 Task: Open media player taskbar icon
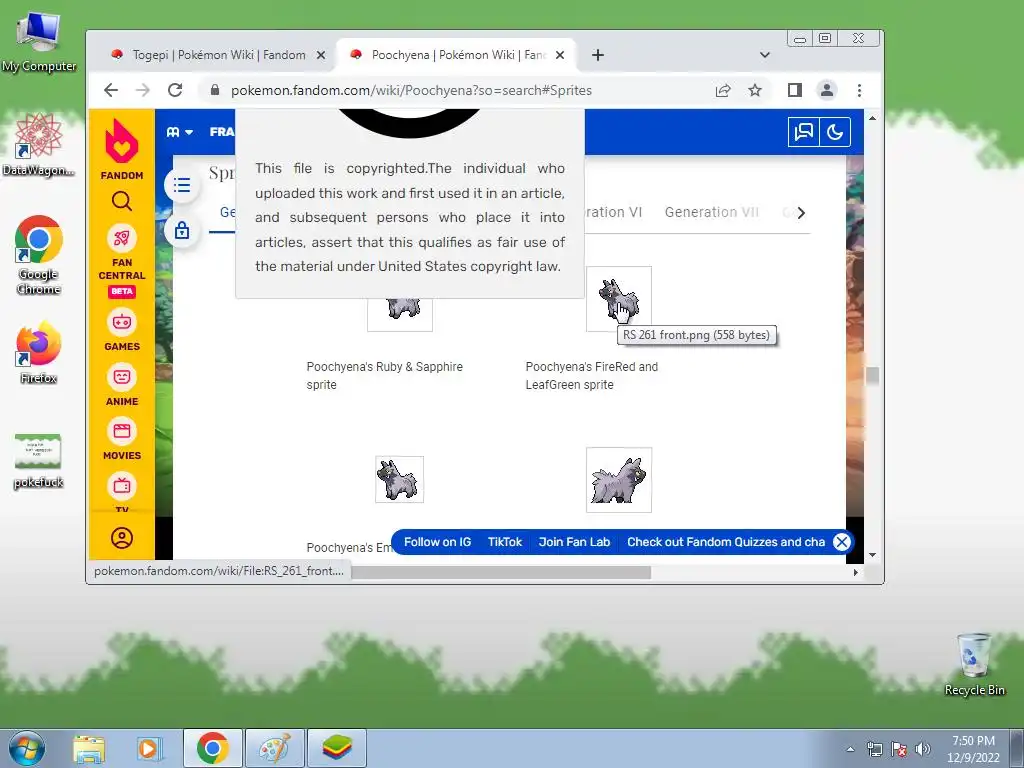(x=149, y=748)
